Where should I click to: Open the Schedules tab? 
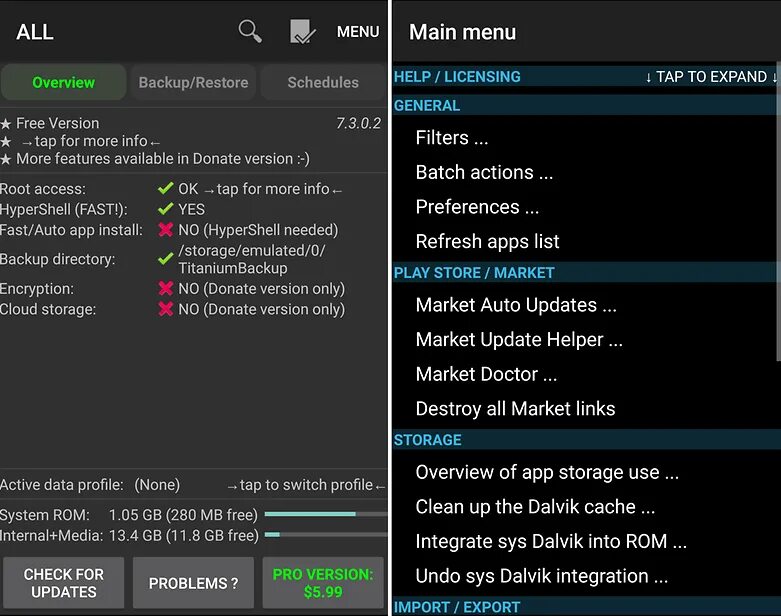tap(323, 82)
